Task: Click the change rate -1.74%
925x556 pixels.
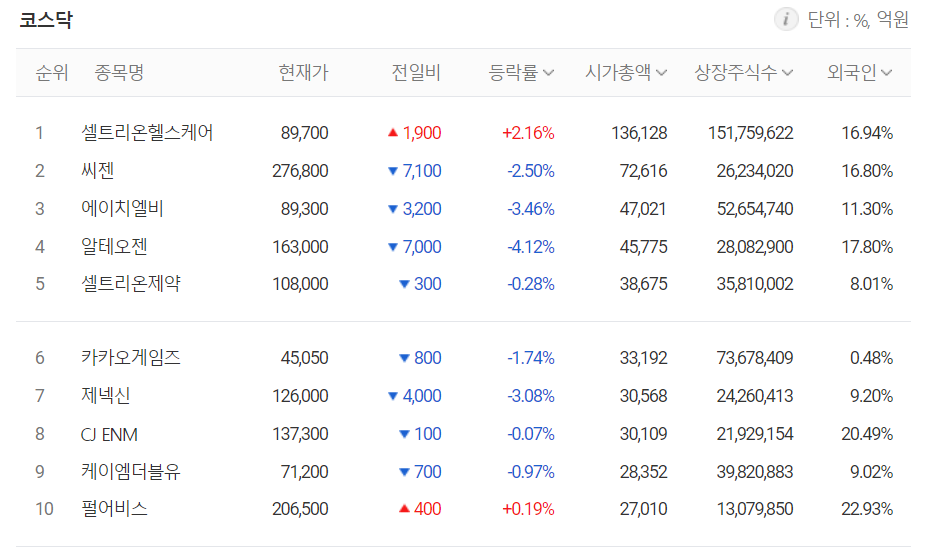Action: (x=531, y=358)
